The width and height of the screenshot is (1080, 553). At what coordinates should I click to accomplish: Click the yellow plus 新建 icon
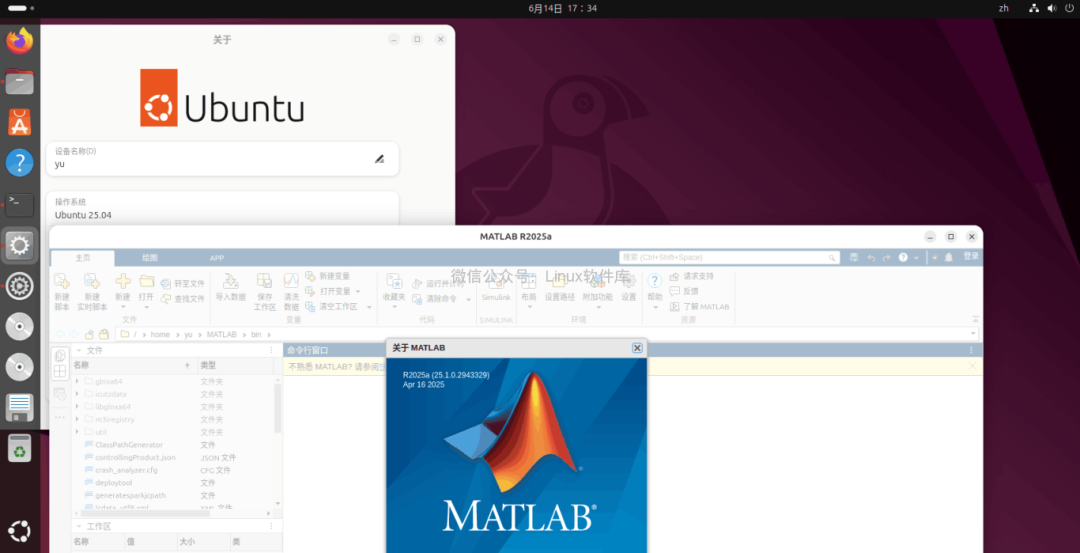(123, 281)
